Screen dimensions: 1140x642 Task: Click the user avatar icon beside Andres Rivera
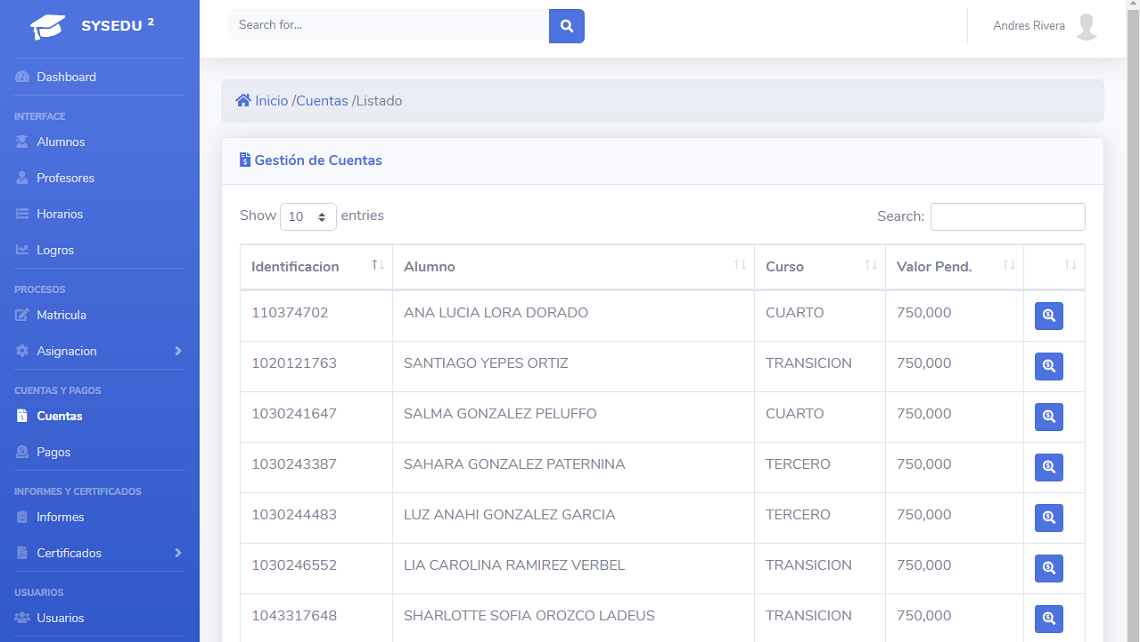pos(1086,26)
